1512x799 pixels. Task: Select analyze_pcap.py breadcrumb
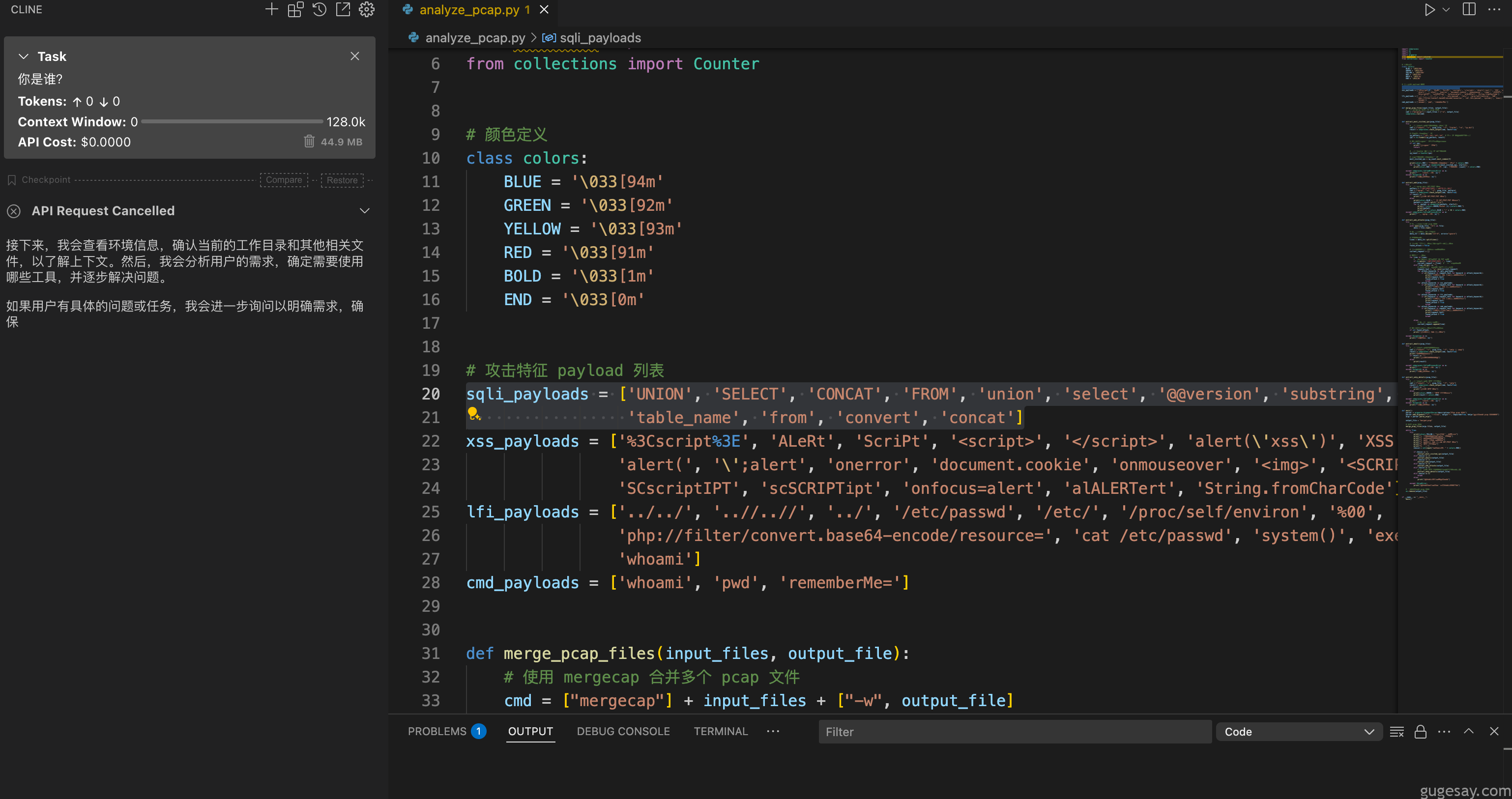pyautogui.click(x=475, y=37)
